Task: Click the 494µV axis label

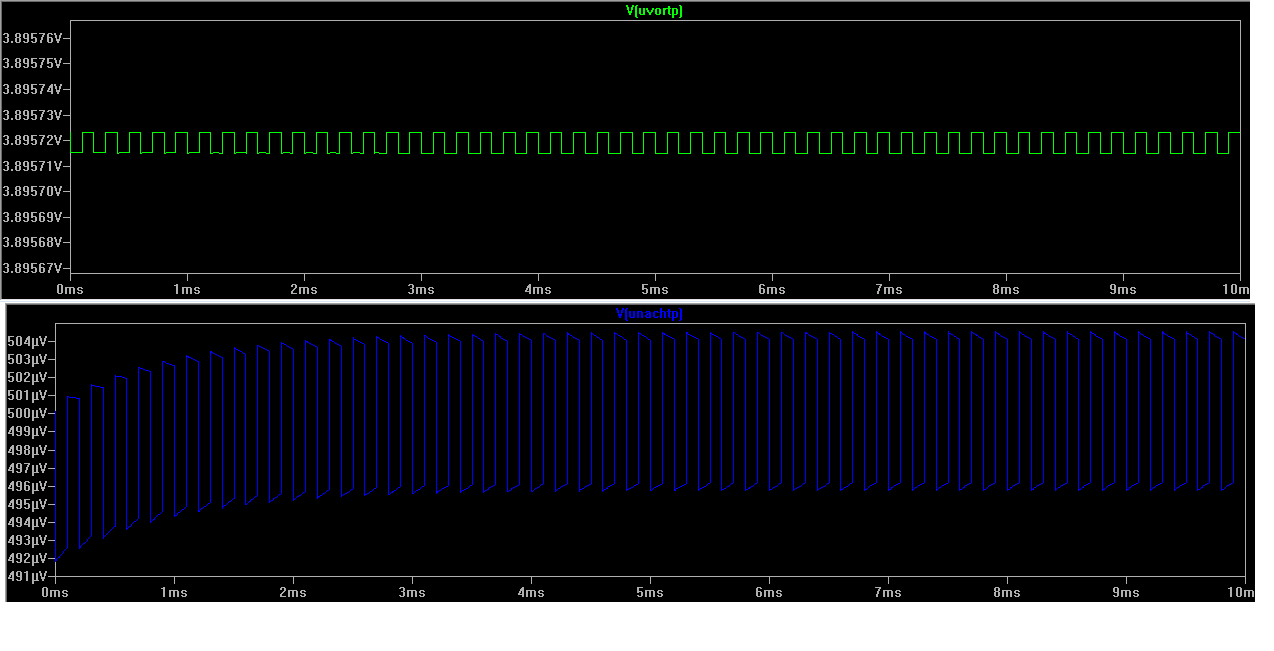Action: pos(28,522)
